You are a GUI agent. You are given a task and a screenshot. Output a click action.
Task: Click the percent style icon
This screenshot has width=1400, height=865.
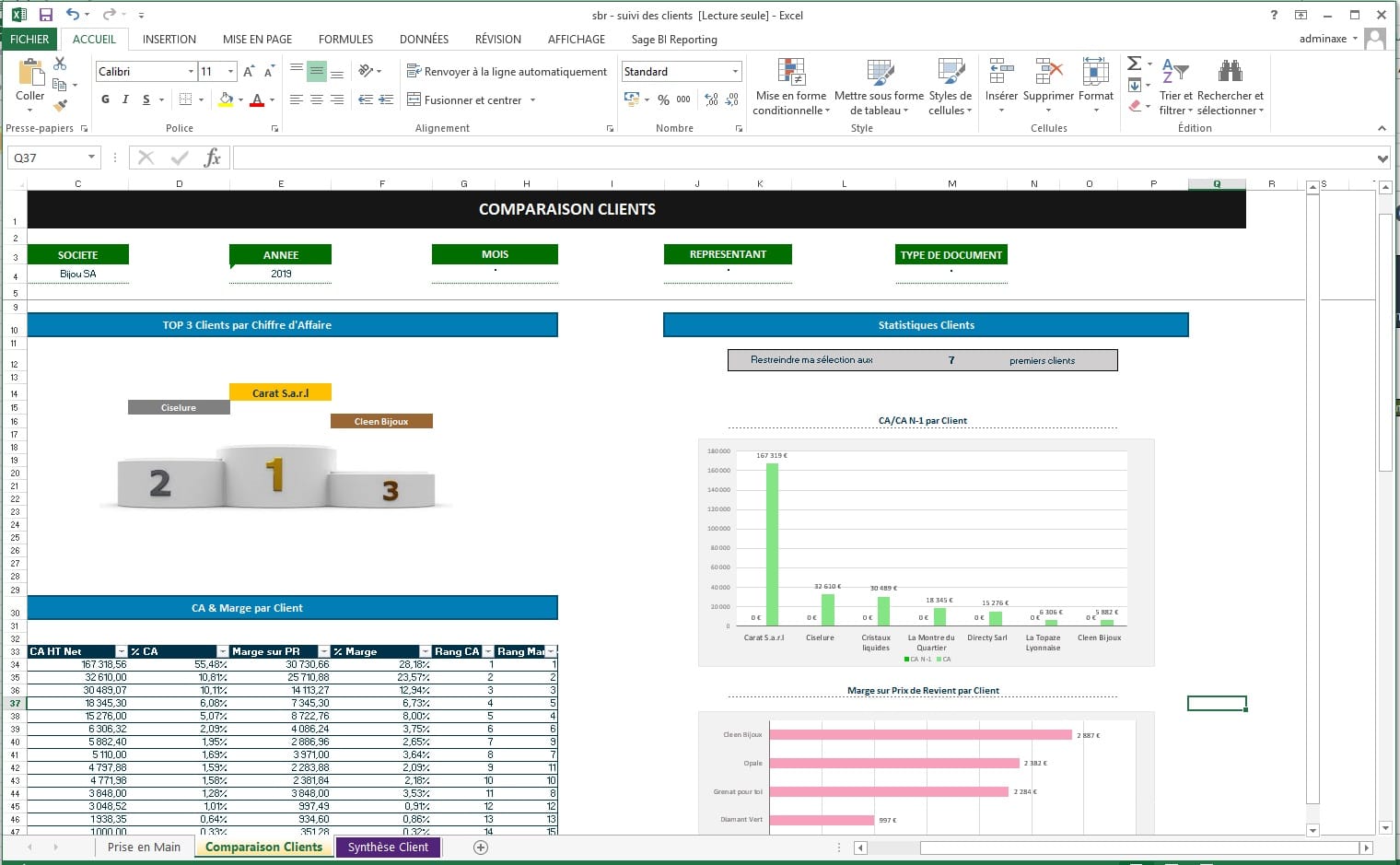pos(663,99)
